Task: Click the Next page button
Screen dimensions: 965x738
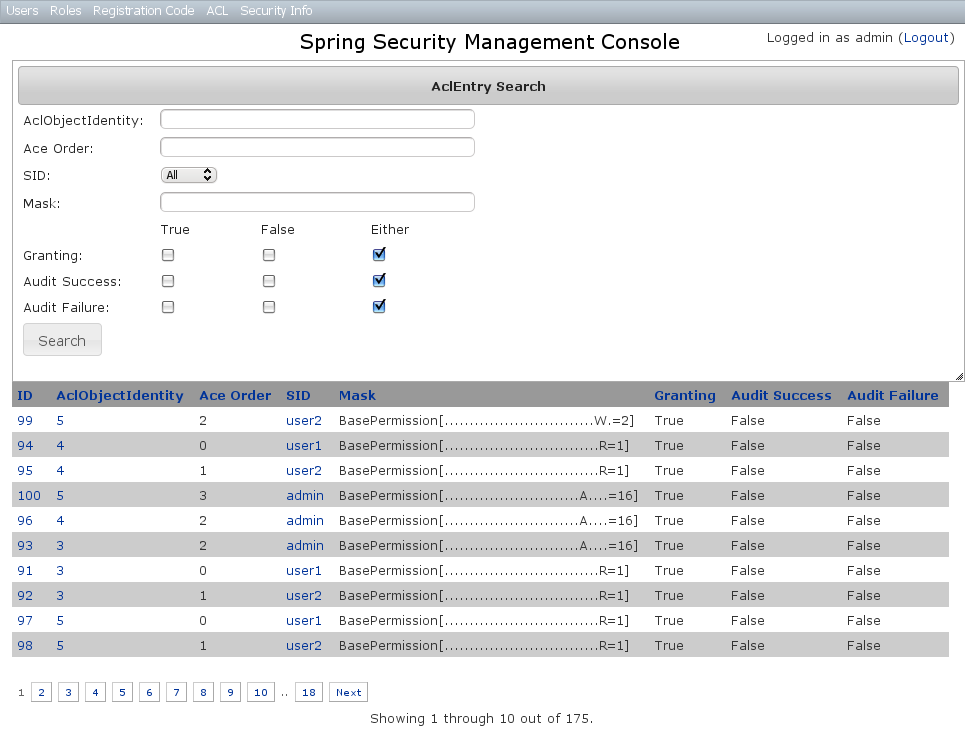Action: [348, 693]
